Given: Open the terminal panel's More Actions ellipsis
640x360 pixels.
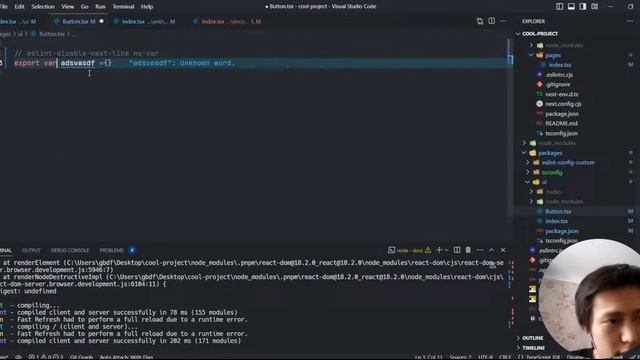Looking at the screenshot, I should [480, 250].
